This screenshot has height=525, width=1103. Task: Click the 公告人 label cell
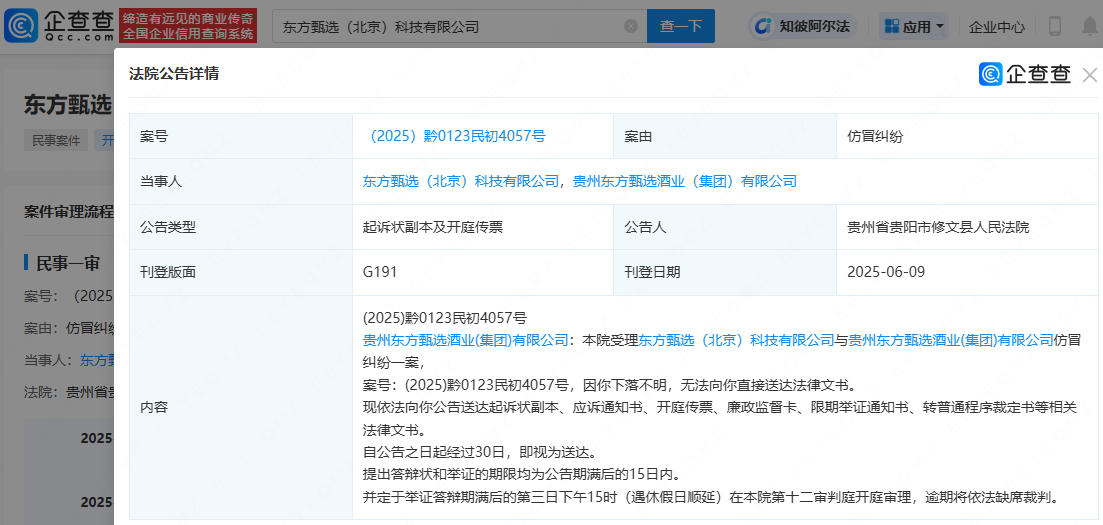point(725,227)
